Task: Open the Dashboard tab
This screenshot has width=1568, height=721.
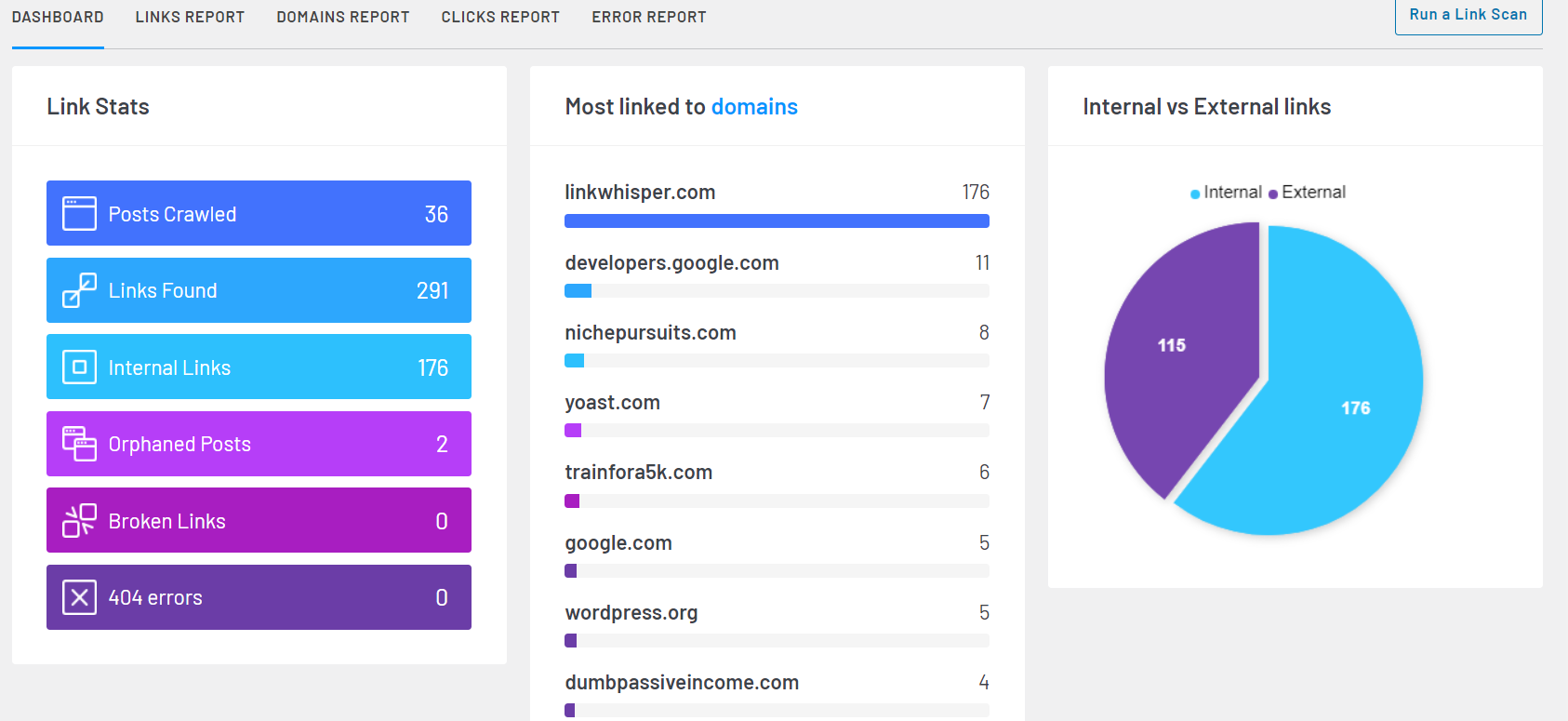Action: pyautogui.click(x=58, y=17)
